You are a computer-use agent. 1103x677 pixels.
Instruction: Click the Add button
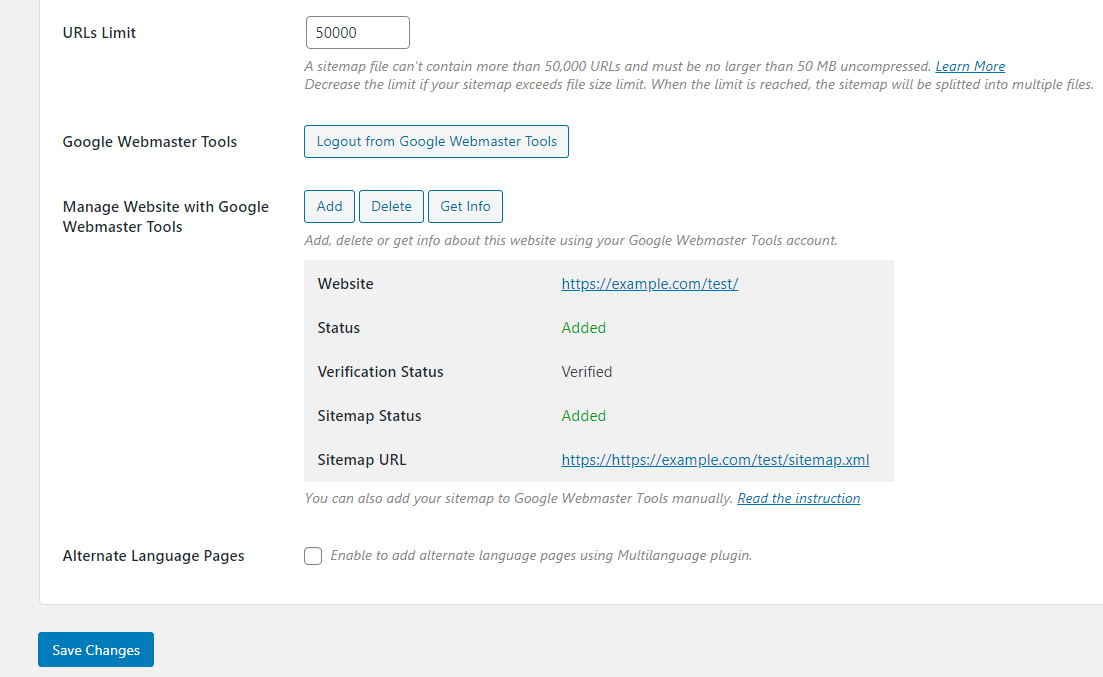329,206
